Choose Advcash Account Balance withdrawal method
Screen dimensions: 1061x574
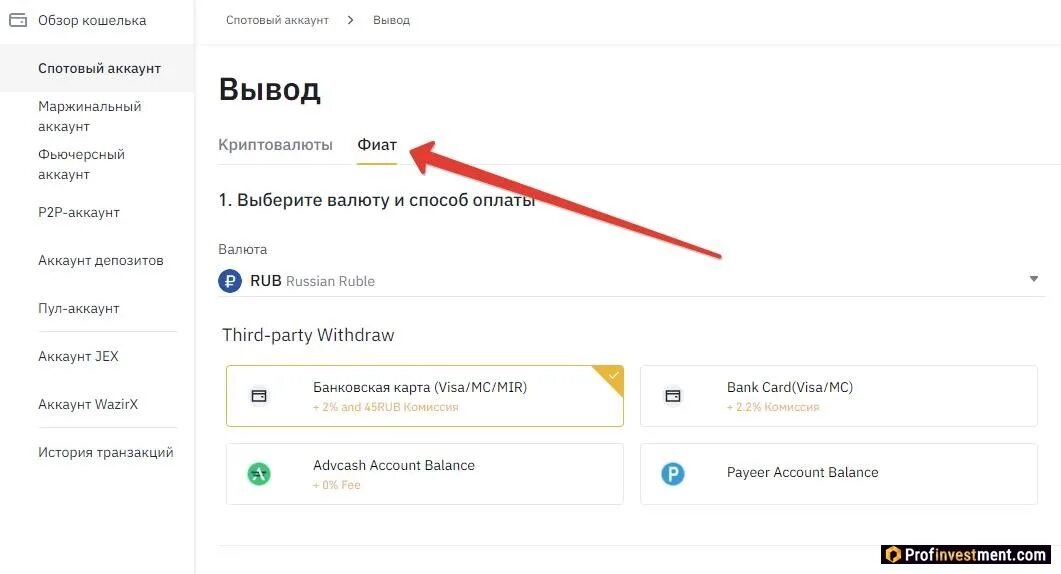click(425, 474)
